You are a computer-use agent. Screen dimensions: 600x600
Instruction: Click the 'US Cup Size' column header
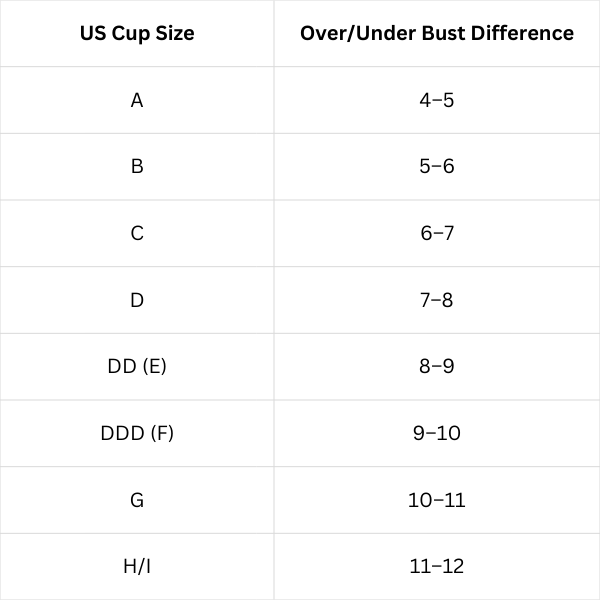click(137, 33)
